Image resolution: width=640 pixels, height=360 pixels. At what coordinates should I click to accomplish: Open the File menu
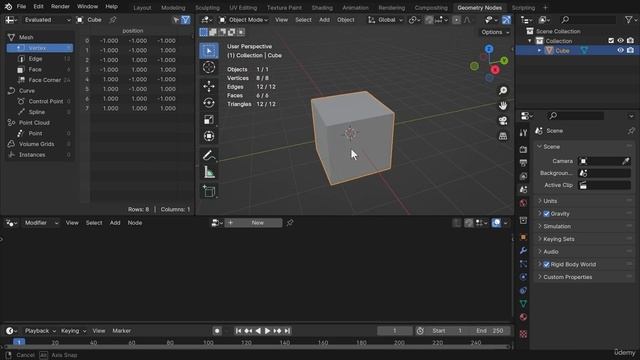coord(21,7)
